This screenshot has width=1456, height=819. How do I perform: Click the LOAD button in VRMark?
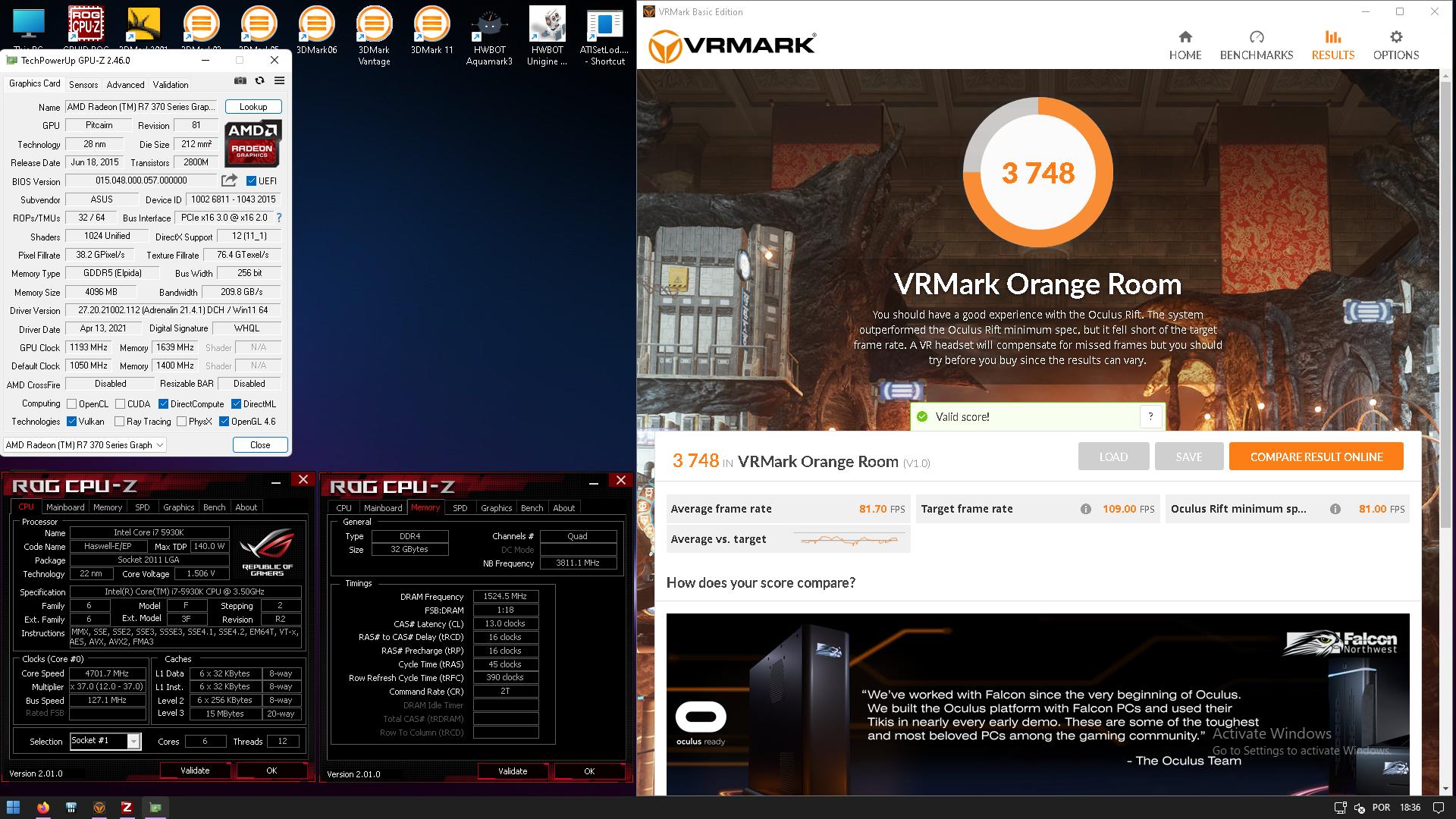tap(1113, 457)
